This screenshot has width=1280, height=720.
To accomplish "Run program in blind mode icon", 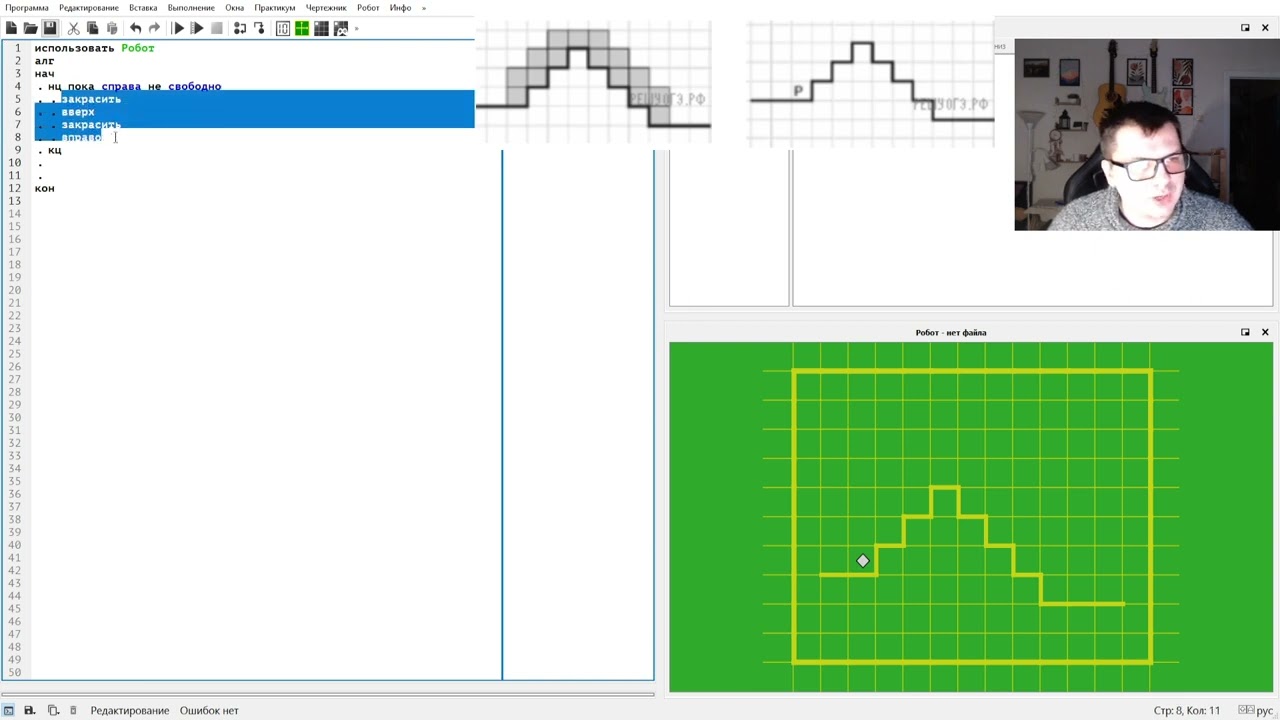I will tap(197, 28).
